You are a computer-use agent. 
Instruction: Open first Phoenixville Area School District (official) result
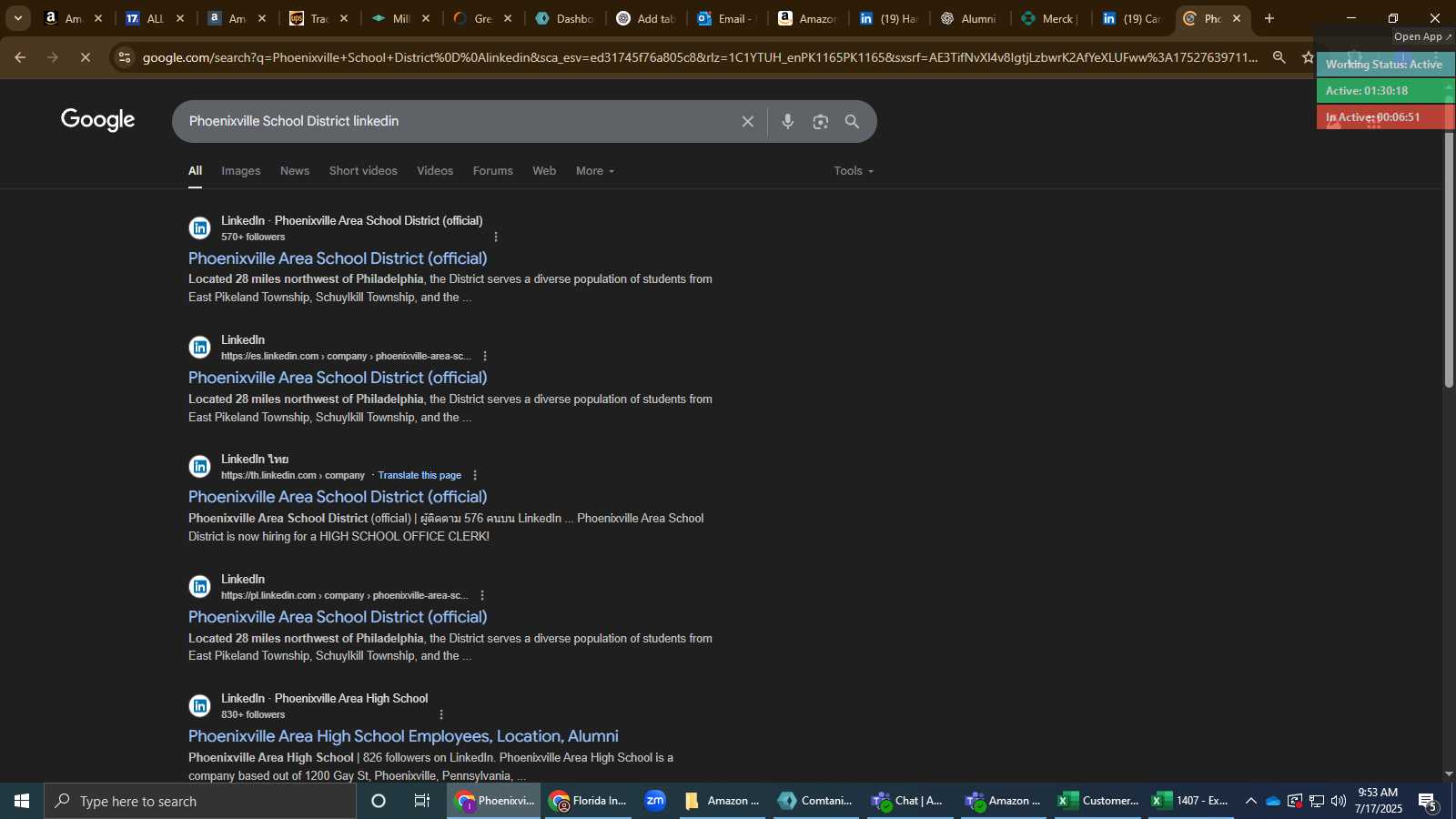click(338, 258)
